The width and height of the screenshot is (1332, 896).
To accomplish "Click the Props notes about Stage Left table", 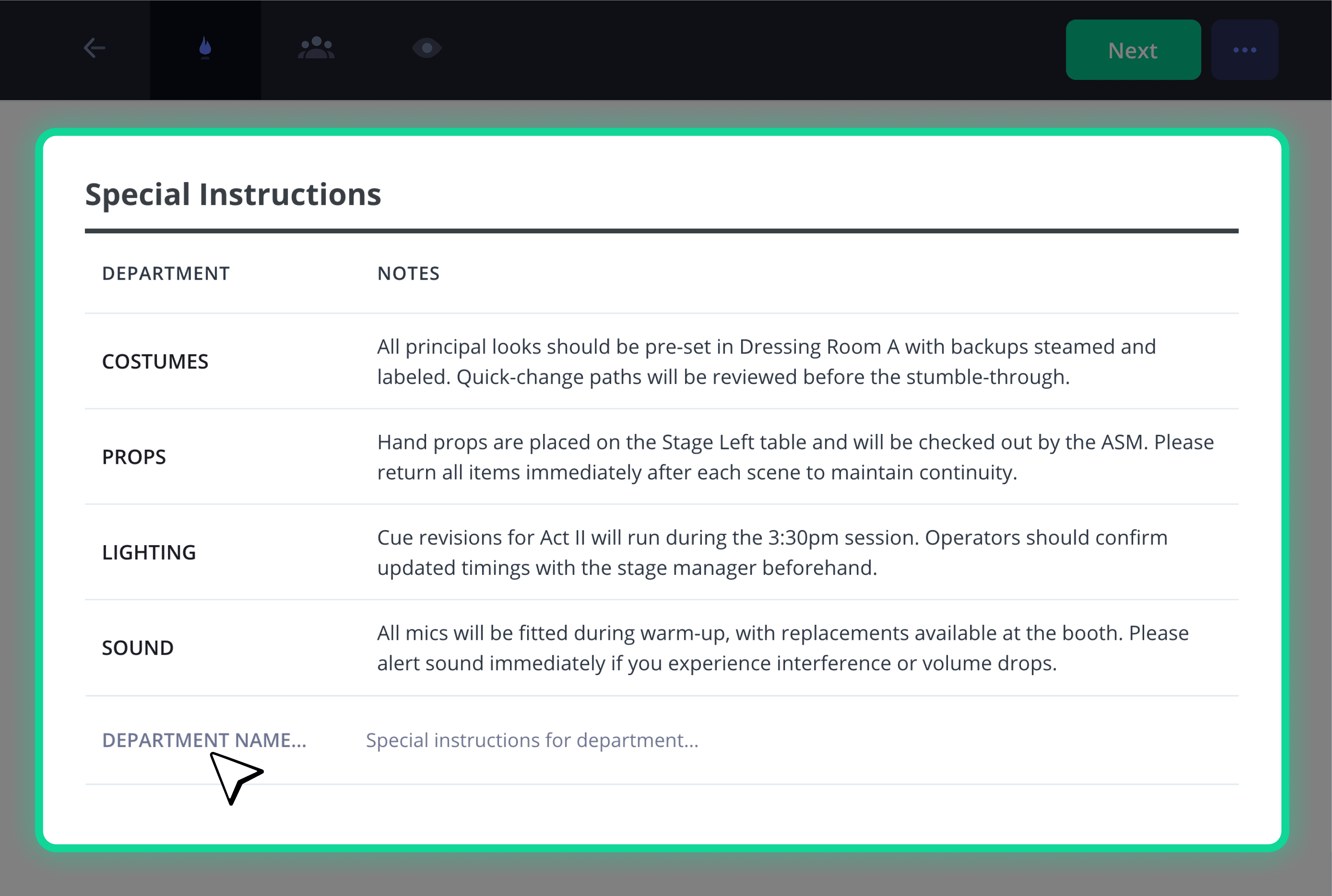I will tap(795, 457).
